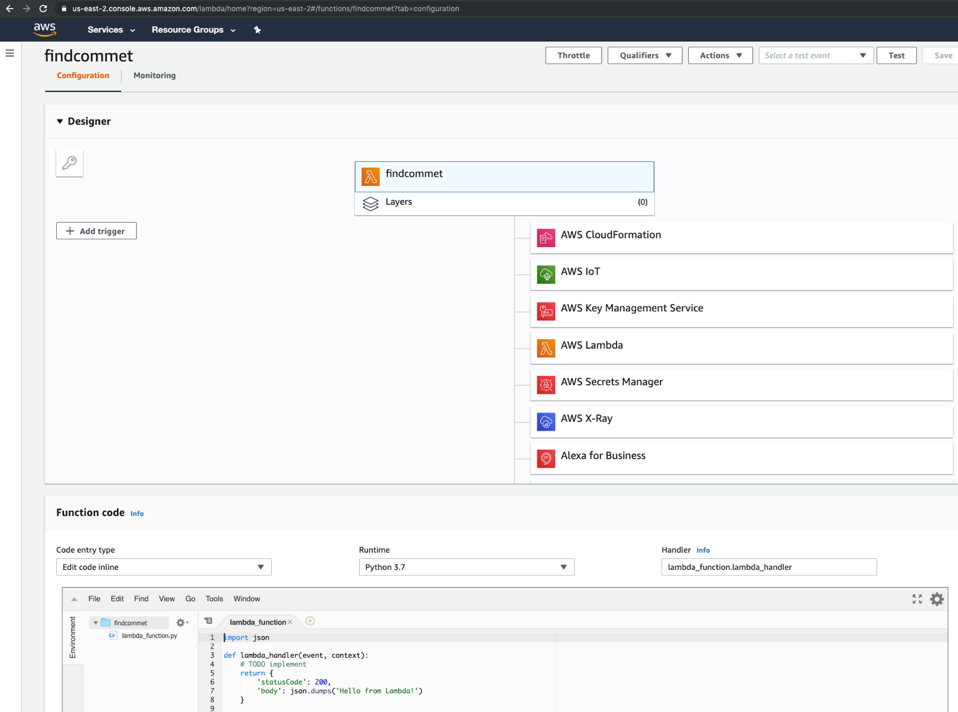Open the code editor settings gear
The height and width of the screenshot is (712, 958).
tap(936, 599)
